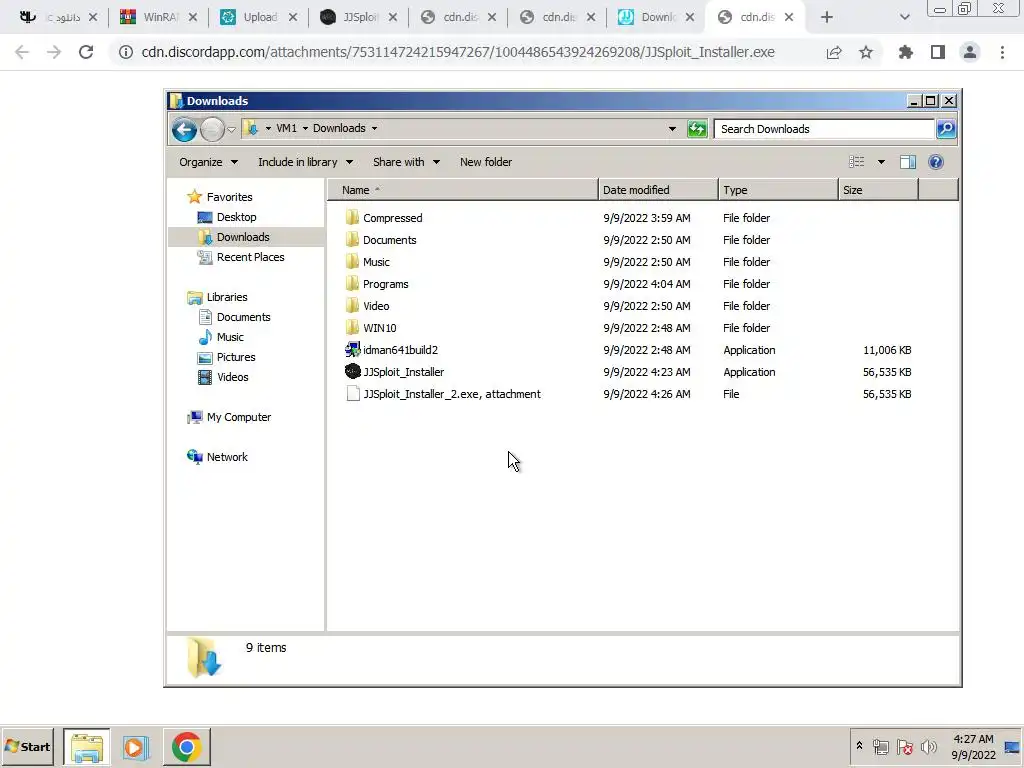Select Desktop under Favorites
Image resolution: width=1024 pixels, height=768 pixels.
pos(236,217)
